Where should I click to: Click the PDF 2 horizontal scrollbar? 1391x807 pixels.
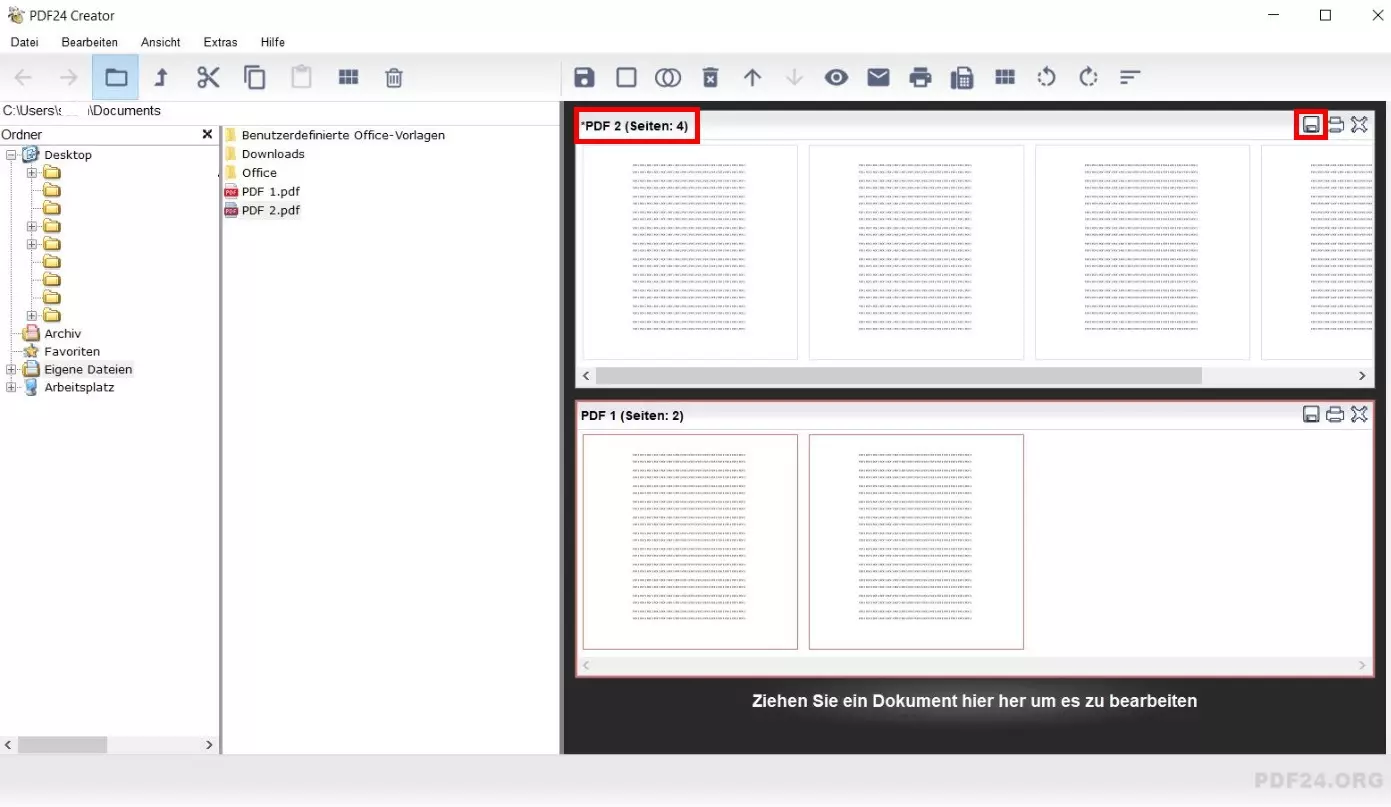pyautogui.click(x=898, y=376)
